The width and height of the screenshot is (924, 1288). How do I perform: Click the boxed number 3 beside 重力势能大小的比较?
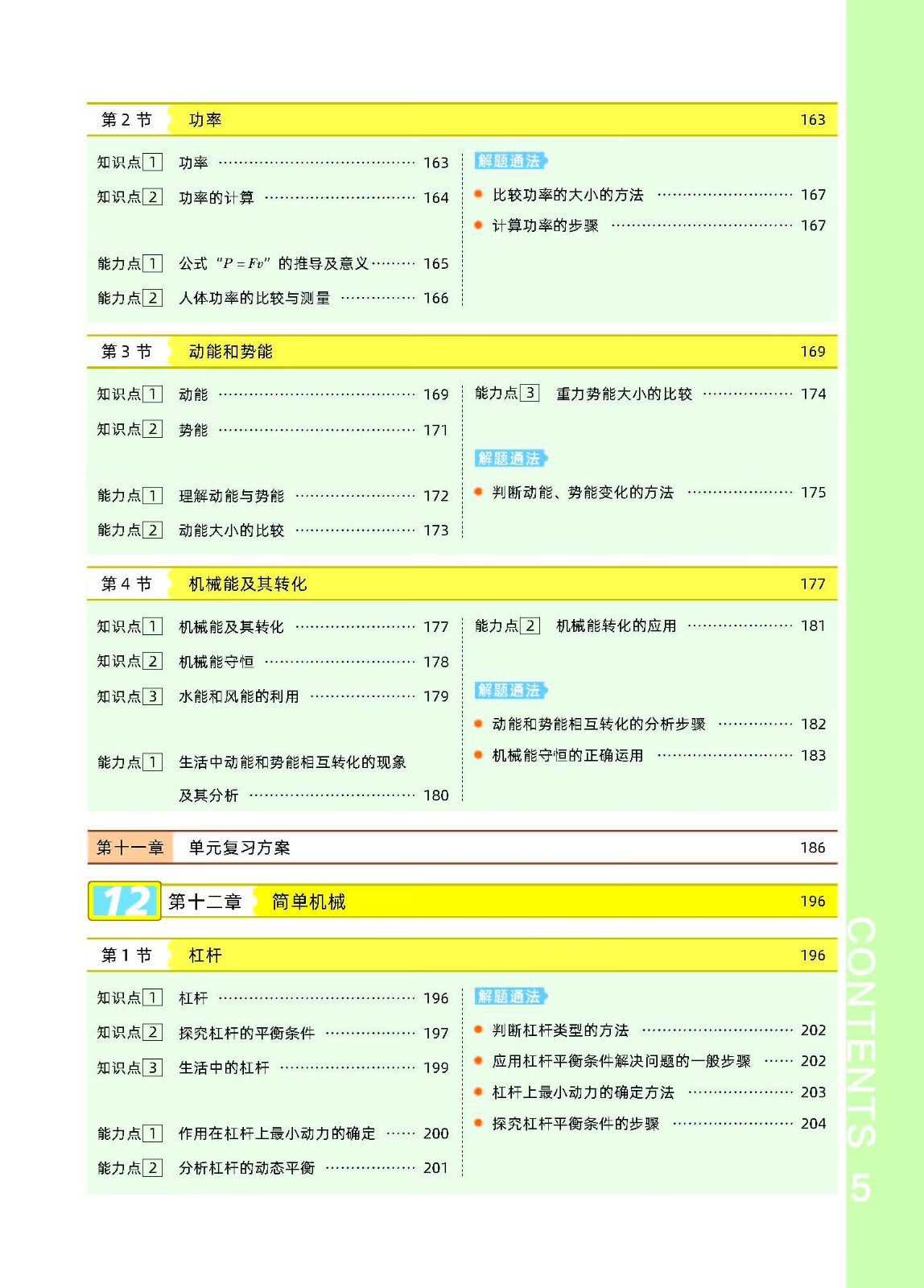point(530,393)
